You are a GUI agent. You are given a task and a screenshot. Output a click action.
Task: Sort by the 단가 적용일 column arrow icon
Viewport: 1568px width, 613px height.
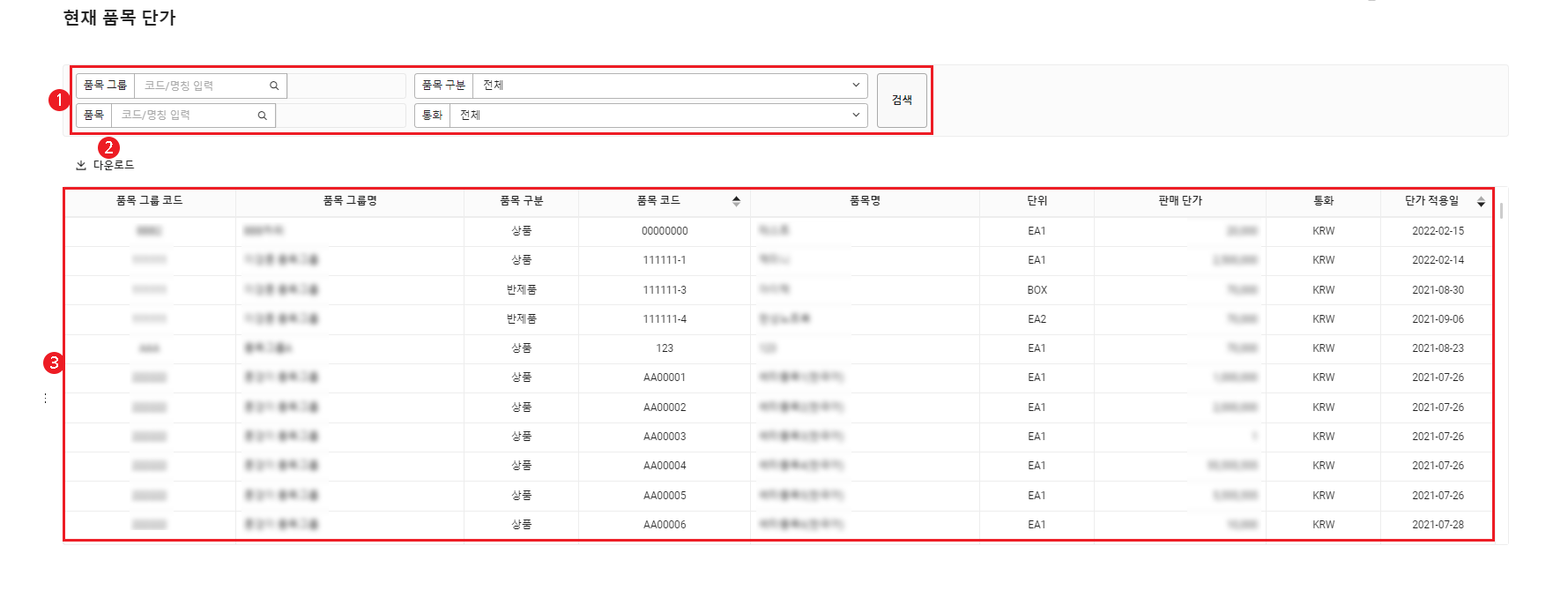(x=1481, y=202)
